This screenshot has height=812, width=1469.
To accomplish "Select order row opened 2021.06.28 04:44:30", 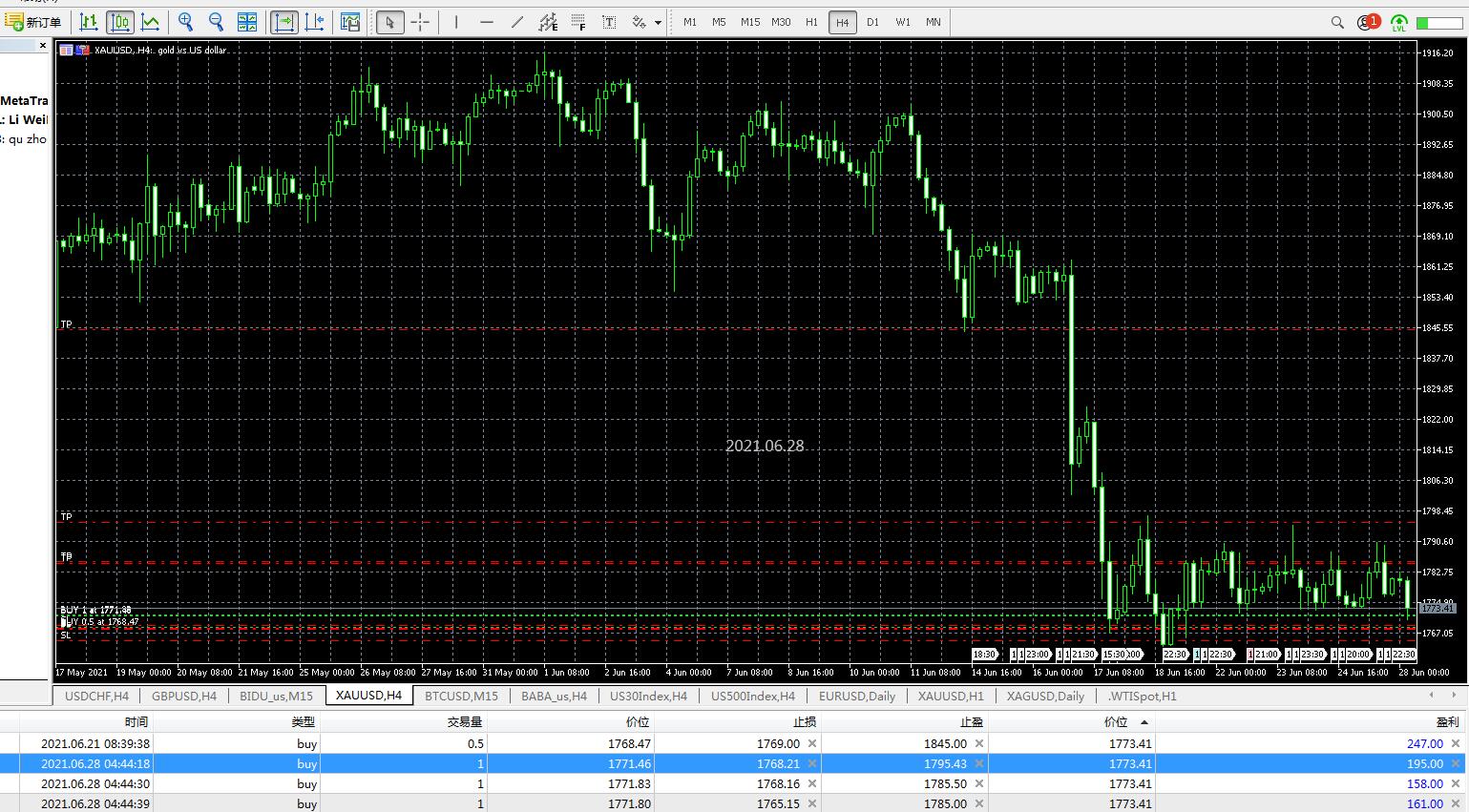I will point(733,783).
